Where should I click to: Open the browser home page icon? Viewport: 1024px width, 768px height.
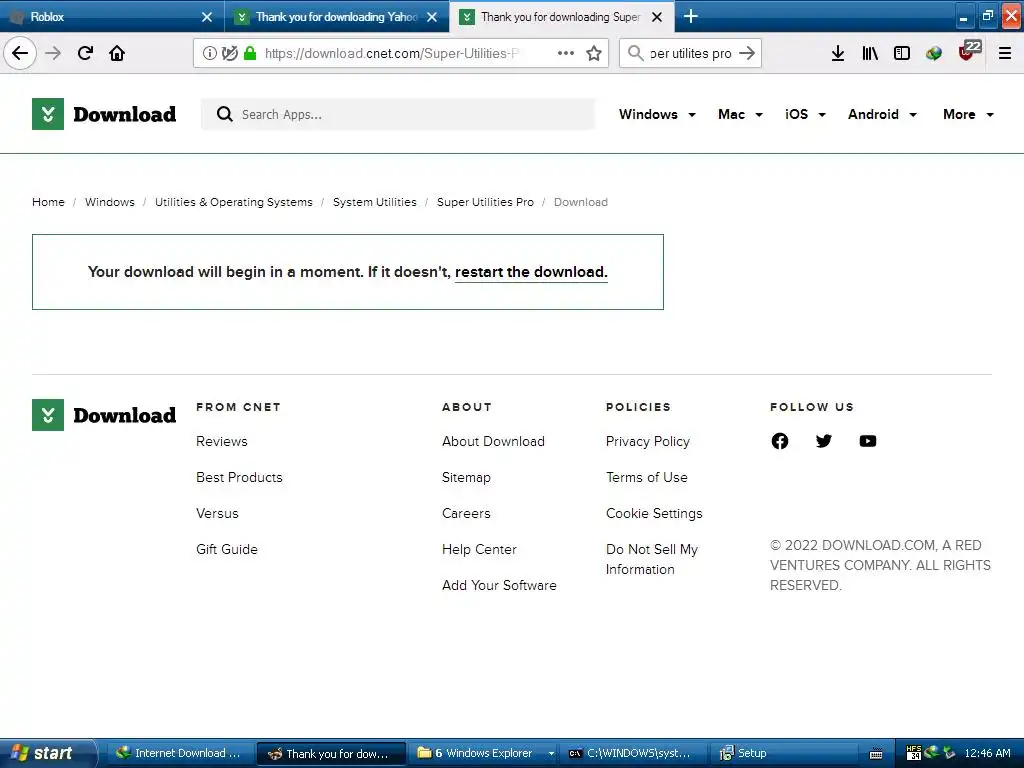117,53
